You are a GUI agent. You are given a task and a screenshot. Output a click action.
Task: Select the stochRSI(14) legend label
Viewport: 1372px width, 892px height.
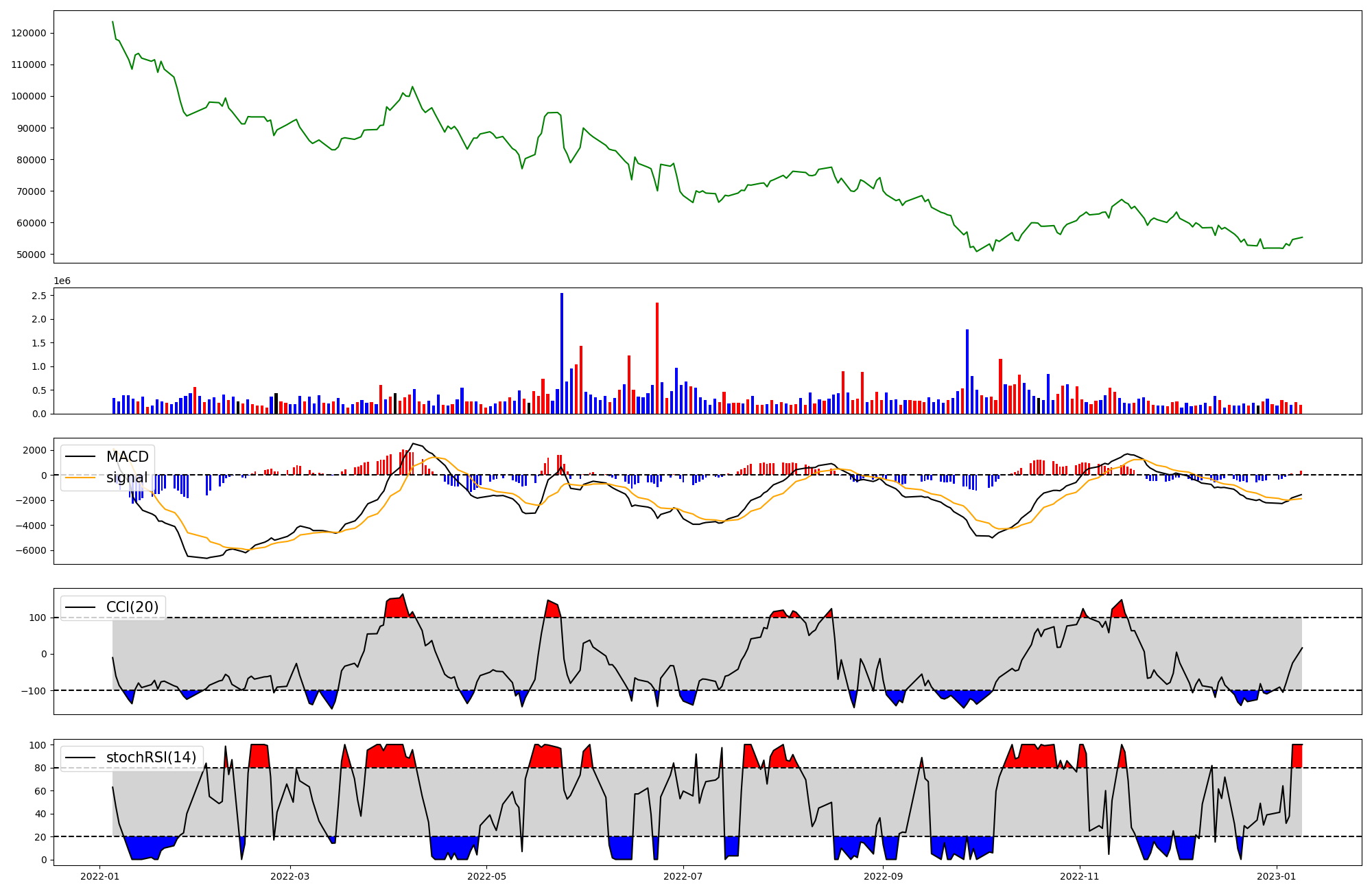point(151,758)
